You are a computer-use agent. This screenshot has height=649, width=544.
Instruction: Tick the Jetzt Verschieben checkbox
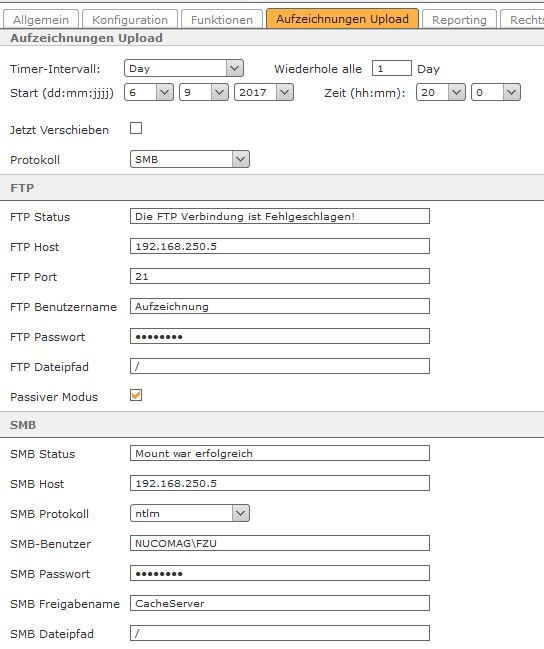coord(136,128)
